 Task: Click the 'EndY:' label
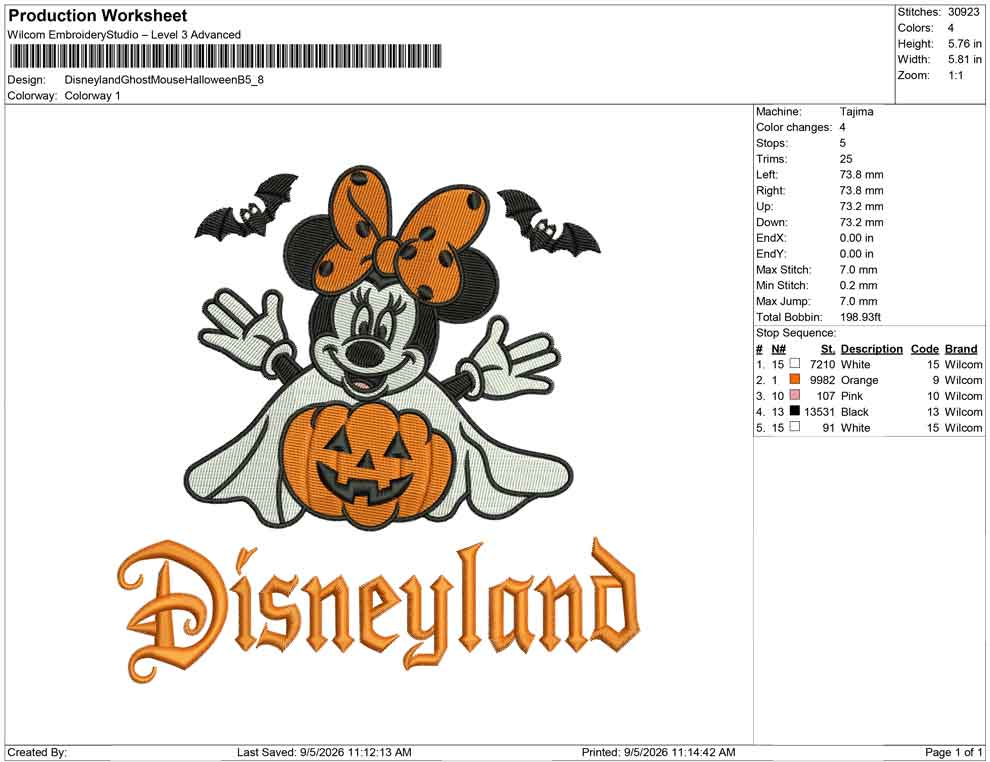(x=770, y=254)
